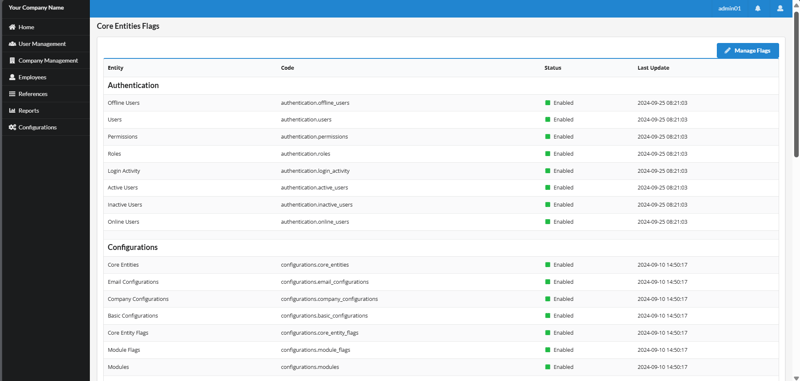This screenshot has height=381, width=800.
Task: Select the Company Configurations entity cell
Action: coord(138,299)
